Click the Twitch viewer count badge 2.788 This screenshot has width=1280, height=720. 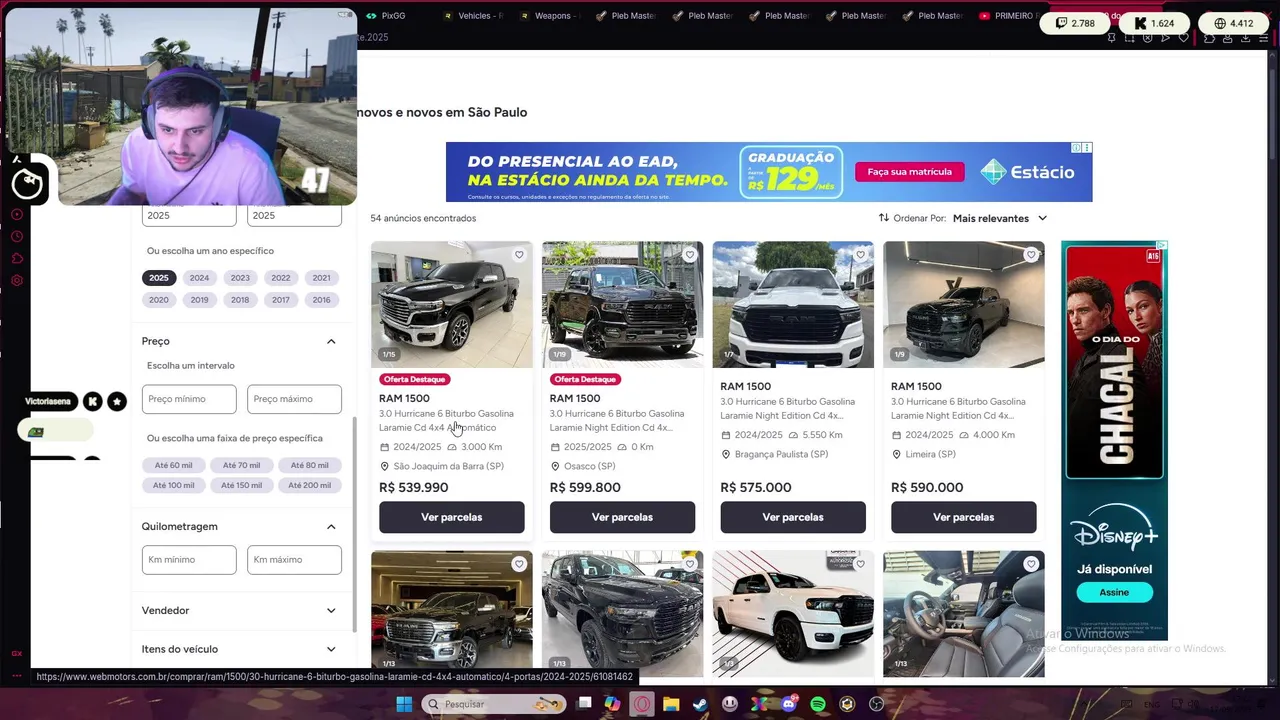tap(1075, 23)
